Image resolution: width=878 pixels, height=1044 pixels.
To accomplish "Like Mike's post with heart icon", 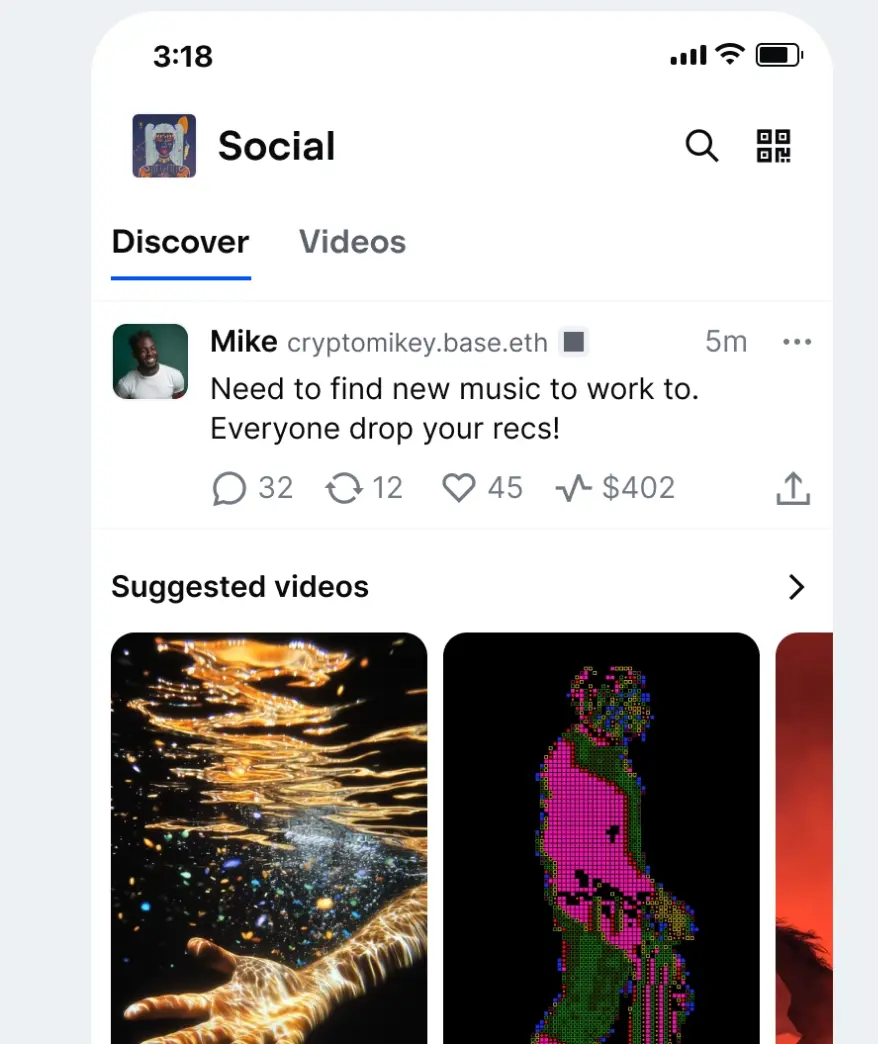I will (x=458, y=488).
